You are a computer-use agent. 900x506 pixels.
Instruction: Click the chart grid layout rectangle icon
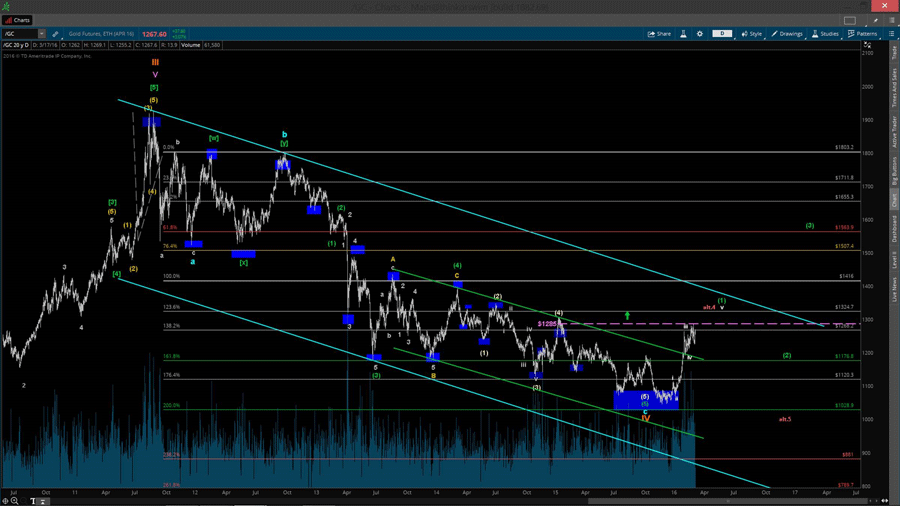(850, 20)
